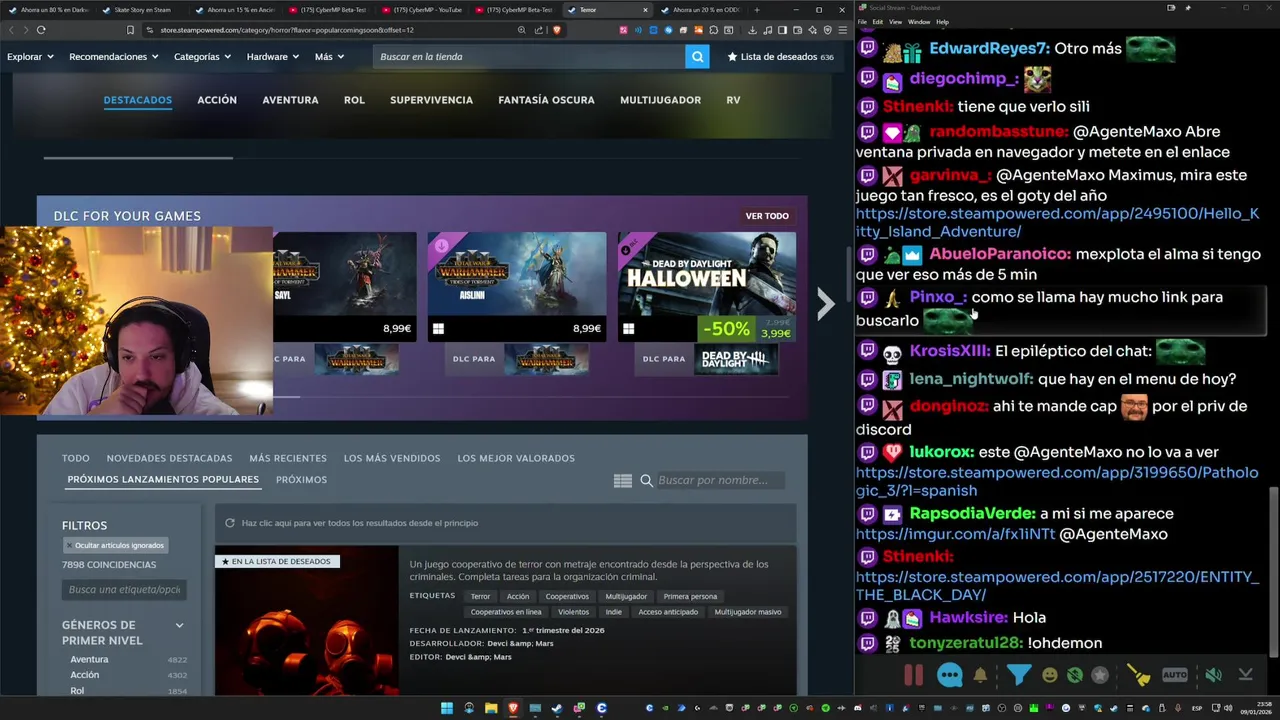Open the Pathologic 3 Steam link in chat
1280x720 pixels.
[1057, 481]
